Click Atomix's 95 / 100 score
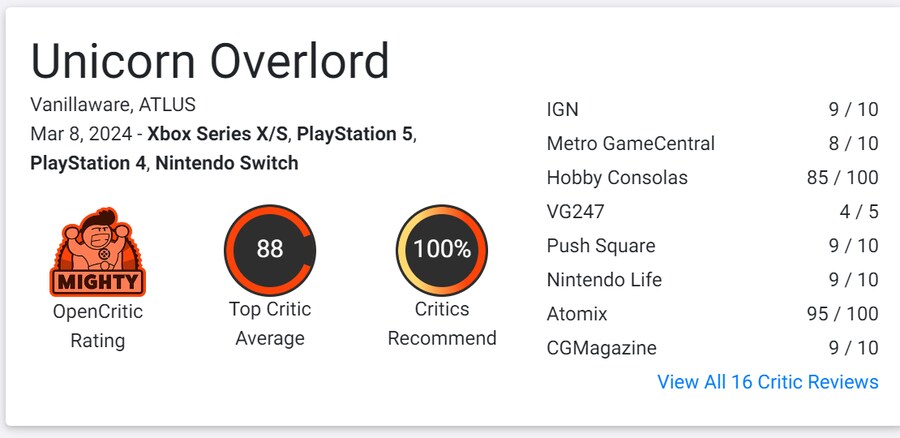900x438 pixels. 842,314
